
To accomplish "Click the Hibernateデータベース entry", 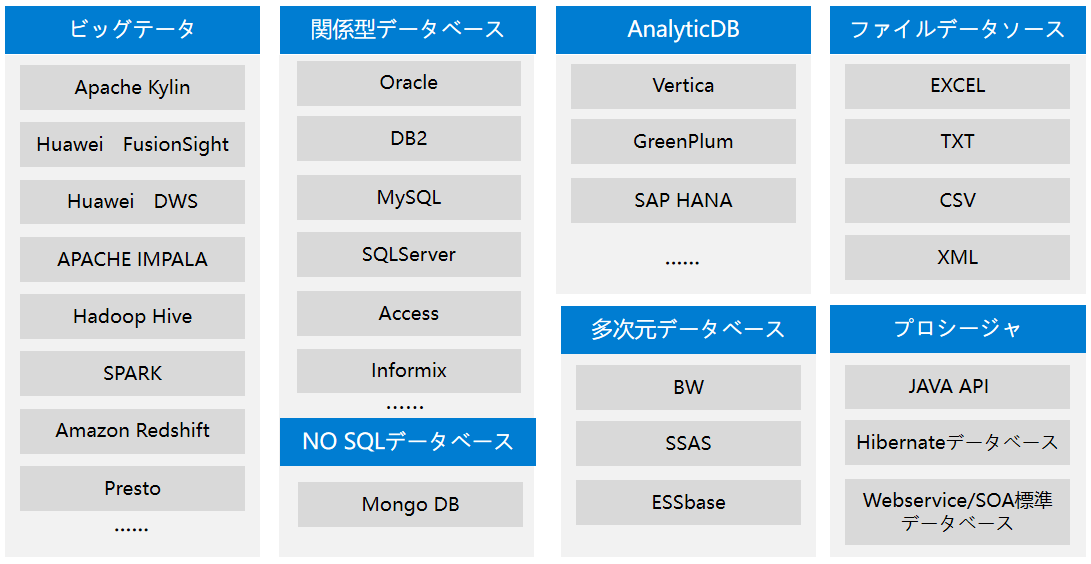I will [x=957, y=442].
